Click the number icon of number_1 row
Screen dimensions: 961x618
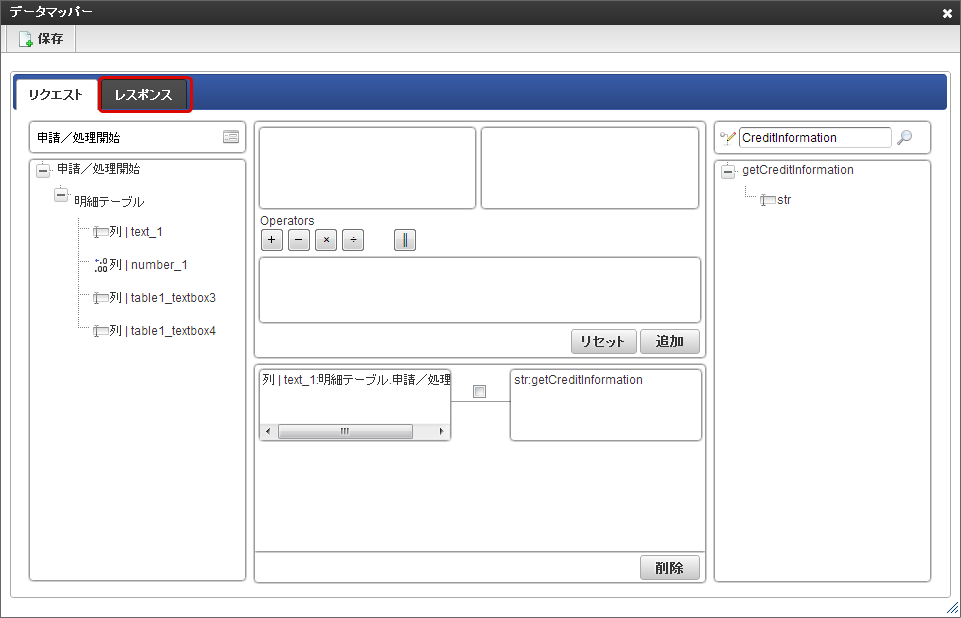pyautogui.click(x=101, y=265)
